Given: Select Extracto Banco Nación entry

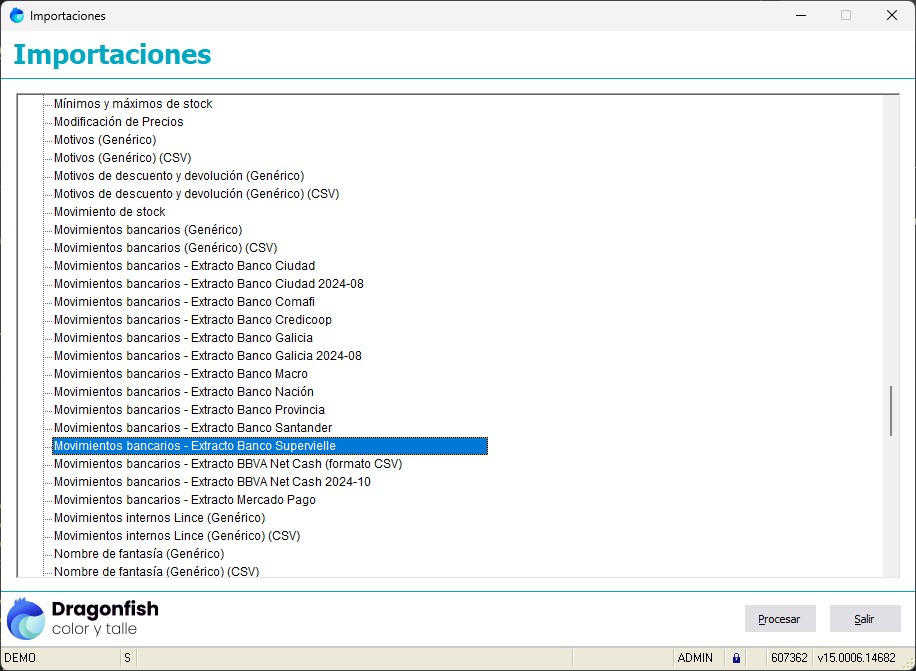Looking at the screenshot, I should (x=183, y=392).
